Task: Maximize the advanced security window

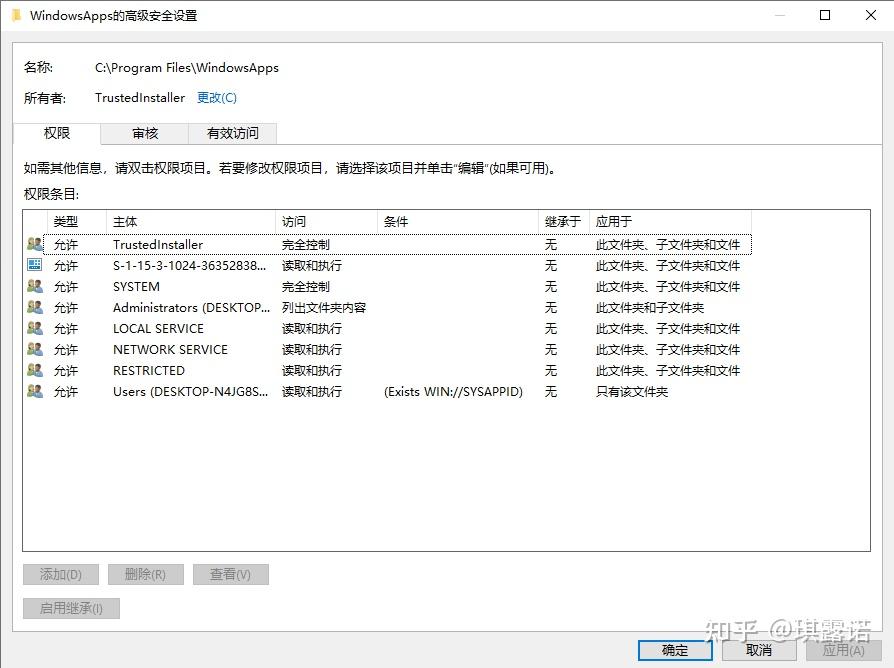Action: pos(824,15)
